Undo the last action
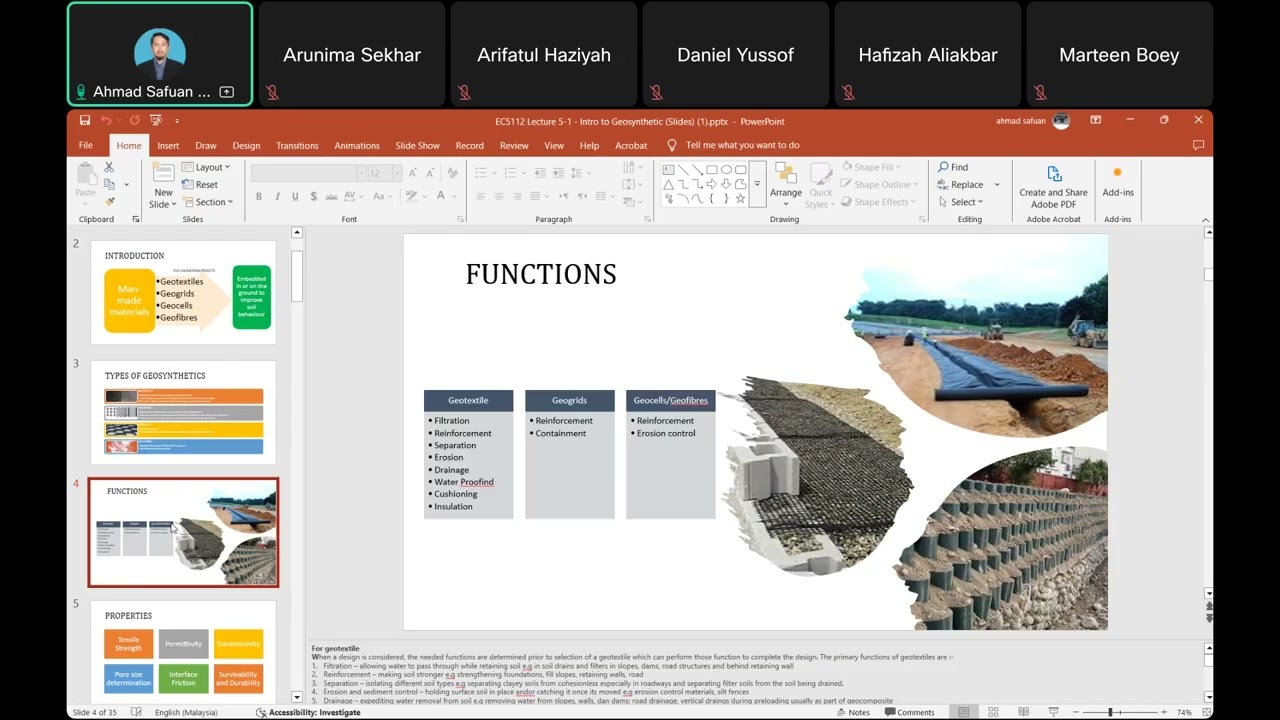1280x720 pixels. [106, 121]
